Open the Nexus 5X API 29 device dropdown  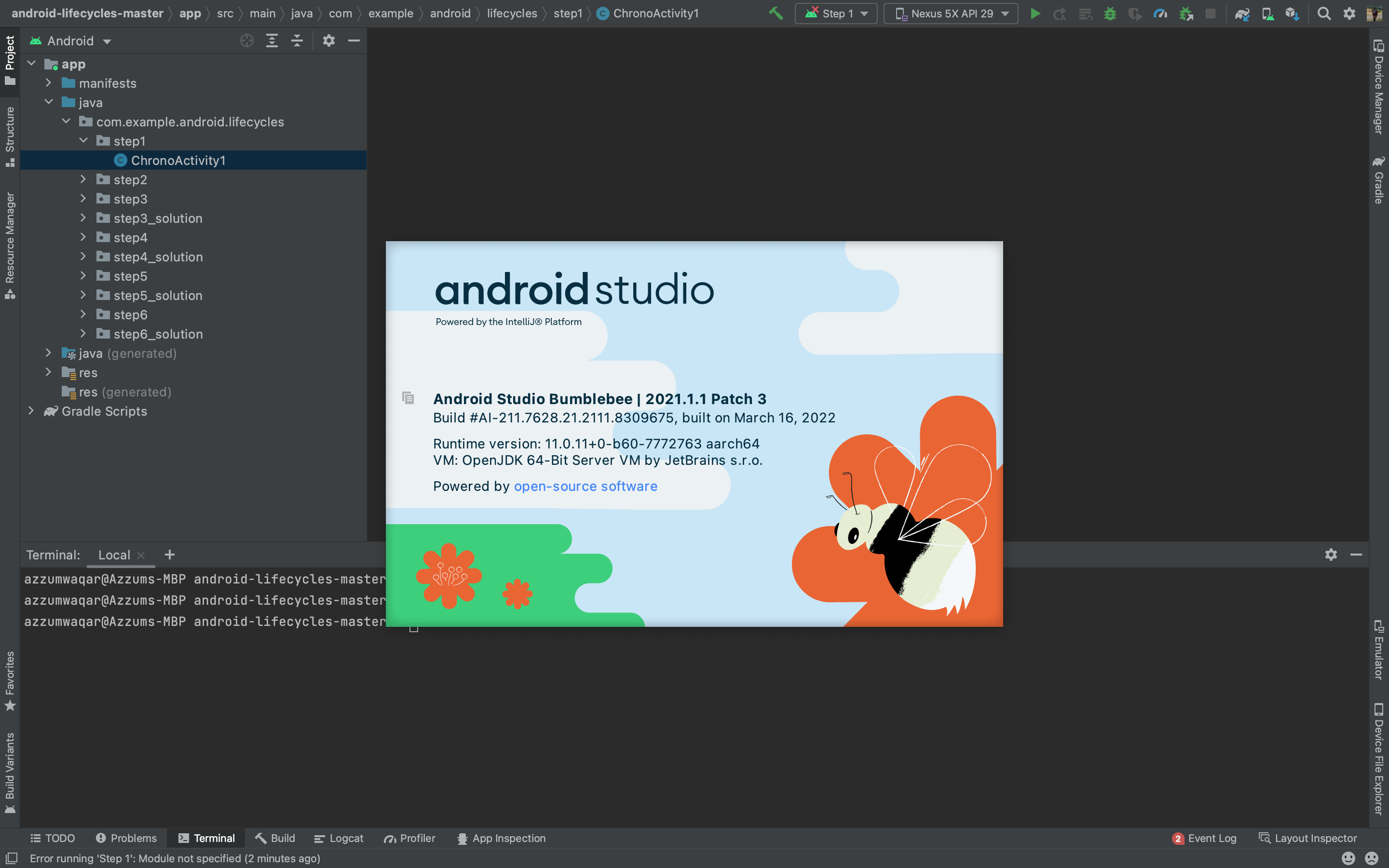951,13
